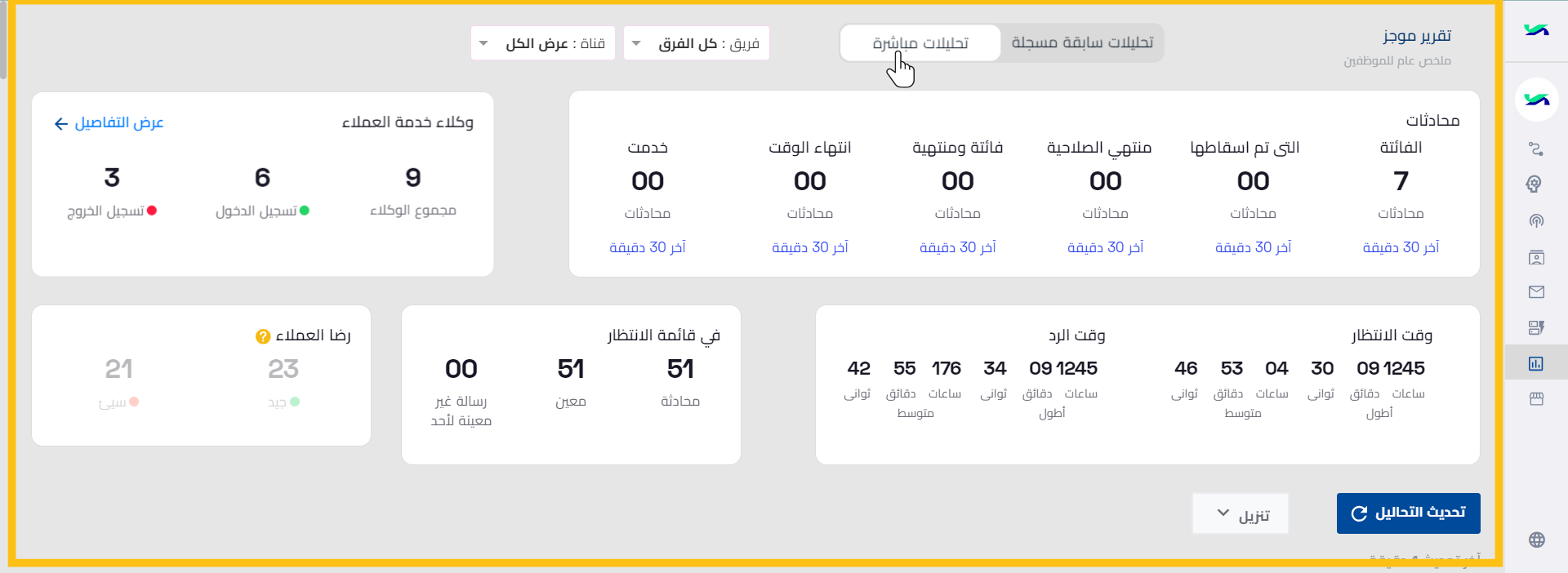Click the محادثات card heading
This screenshot has height=573, width=1568.
[1432, 121]
